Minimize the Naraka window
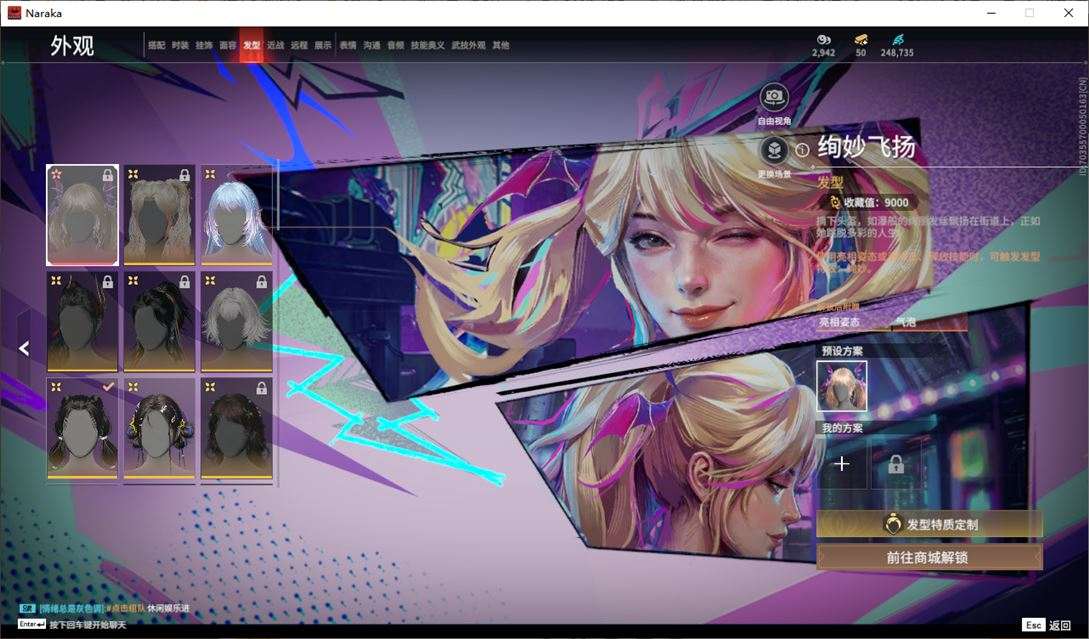1089x639 pixels. click(992, 13)
